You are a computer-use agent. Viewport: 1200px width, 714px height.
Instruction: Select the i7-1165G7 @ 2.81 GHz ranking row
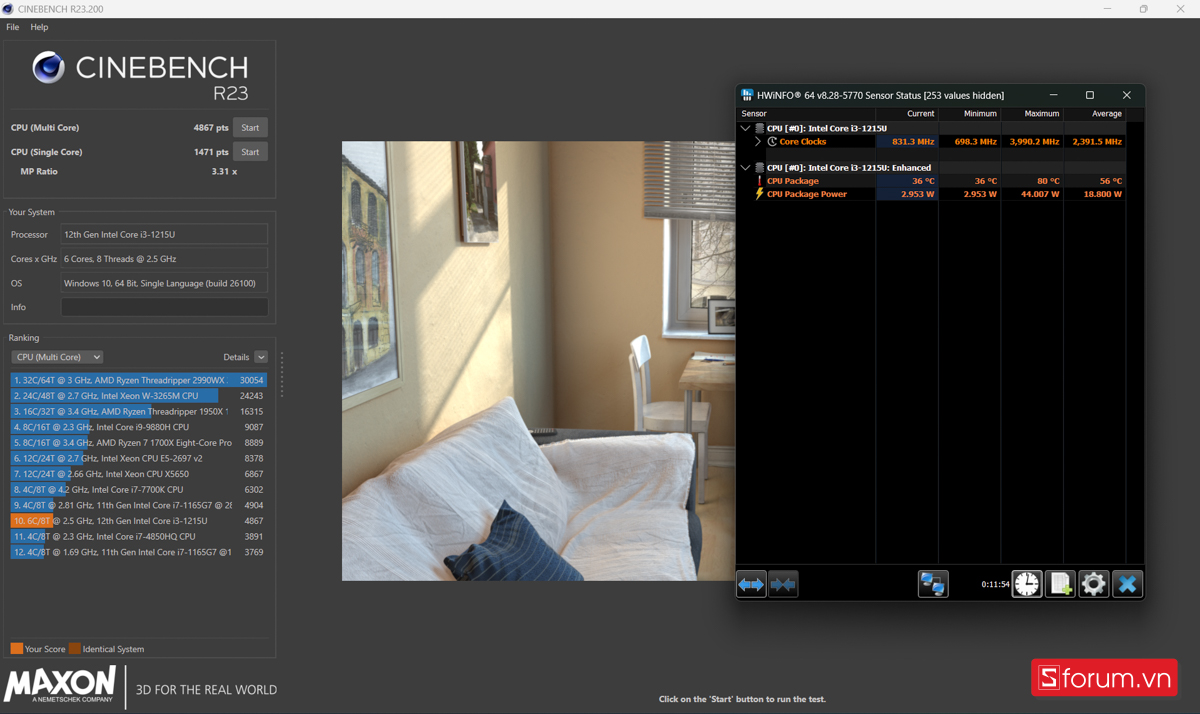coord(139,505)
